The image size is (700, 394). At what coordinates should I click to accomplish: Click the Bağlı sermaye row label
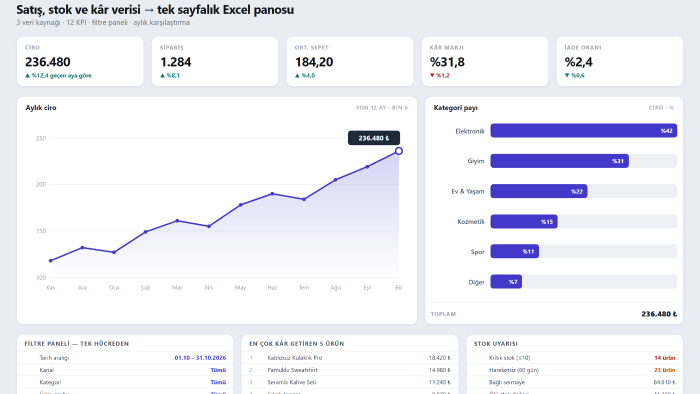tap(507, 382)
